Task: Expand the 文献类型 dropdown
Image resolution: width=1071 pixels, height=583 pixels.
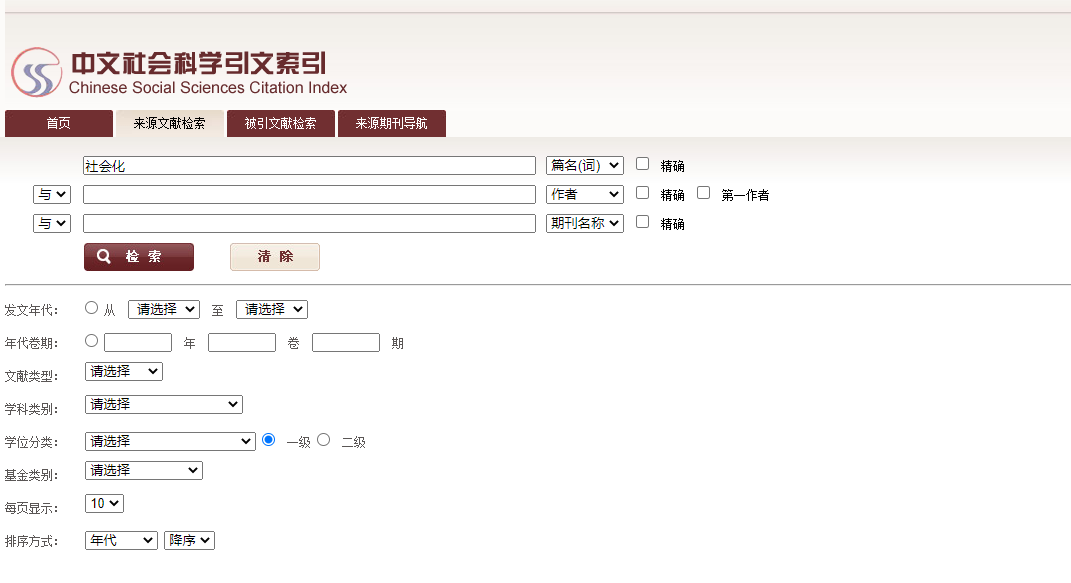Action: click(124, 371)
